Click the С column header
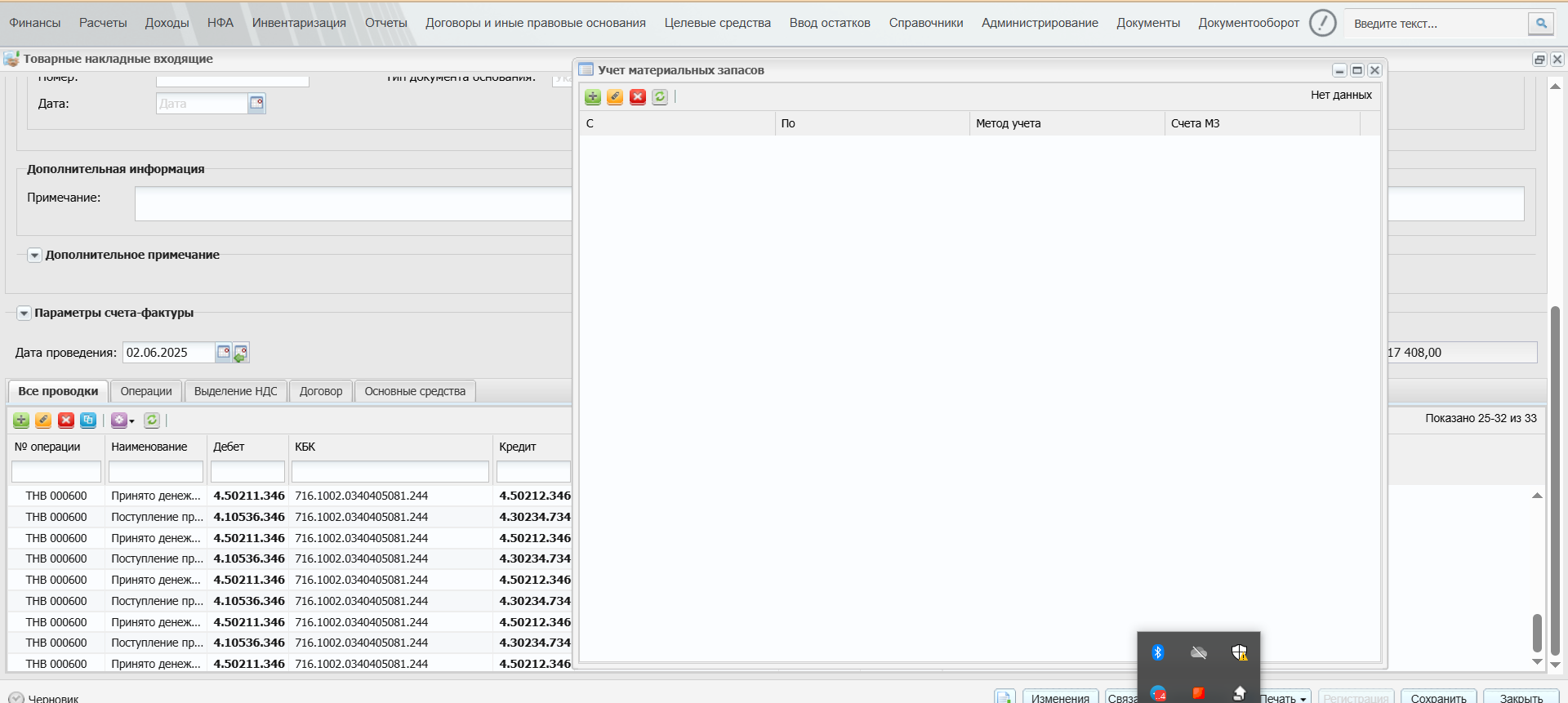 pos(677,123)
